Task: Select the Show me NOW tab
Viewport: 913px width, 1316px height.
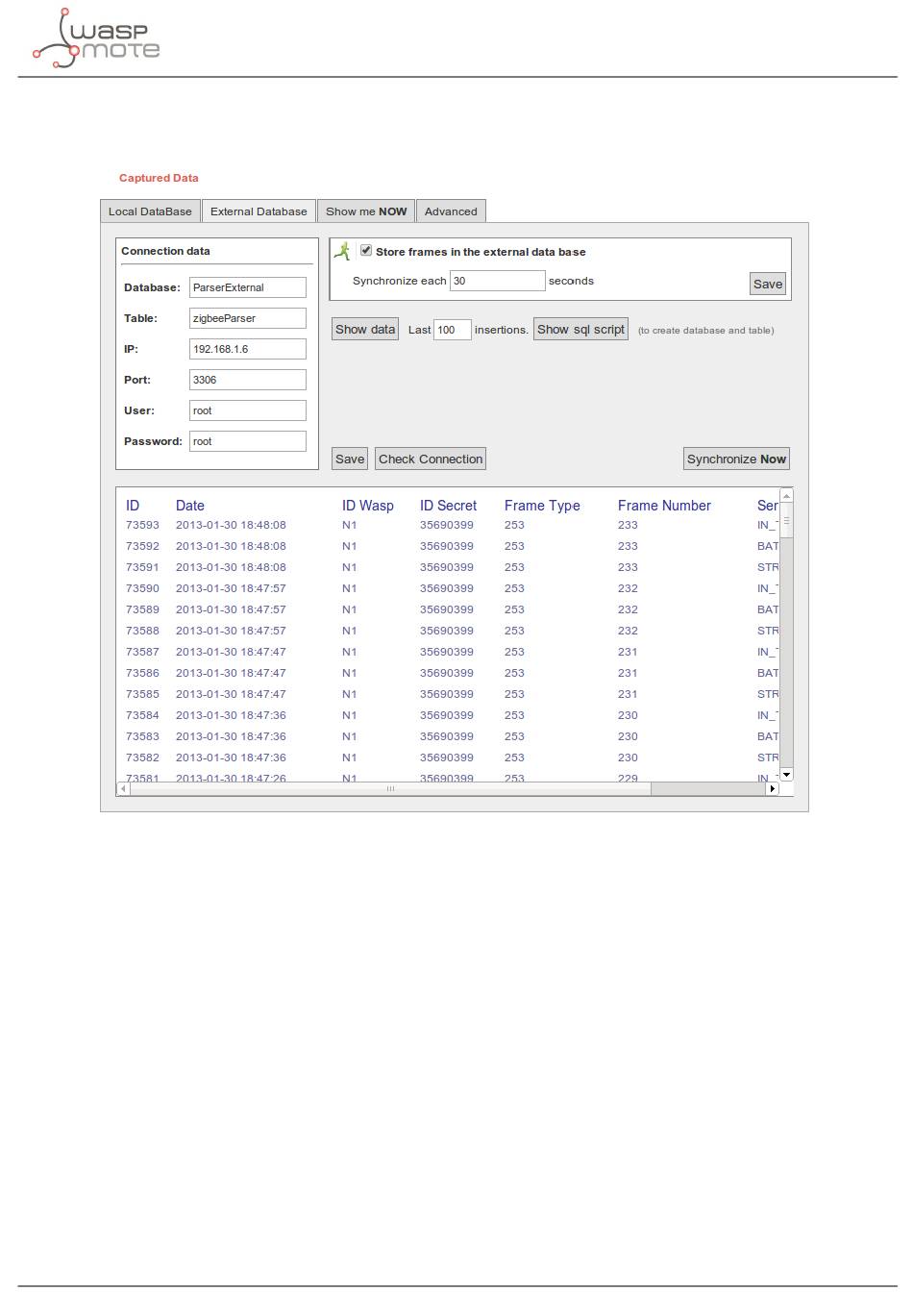Action: coord(366,211)
